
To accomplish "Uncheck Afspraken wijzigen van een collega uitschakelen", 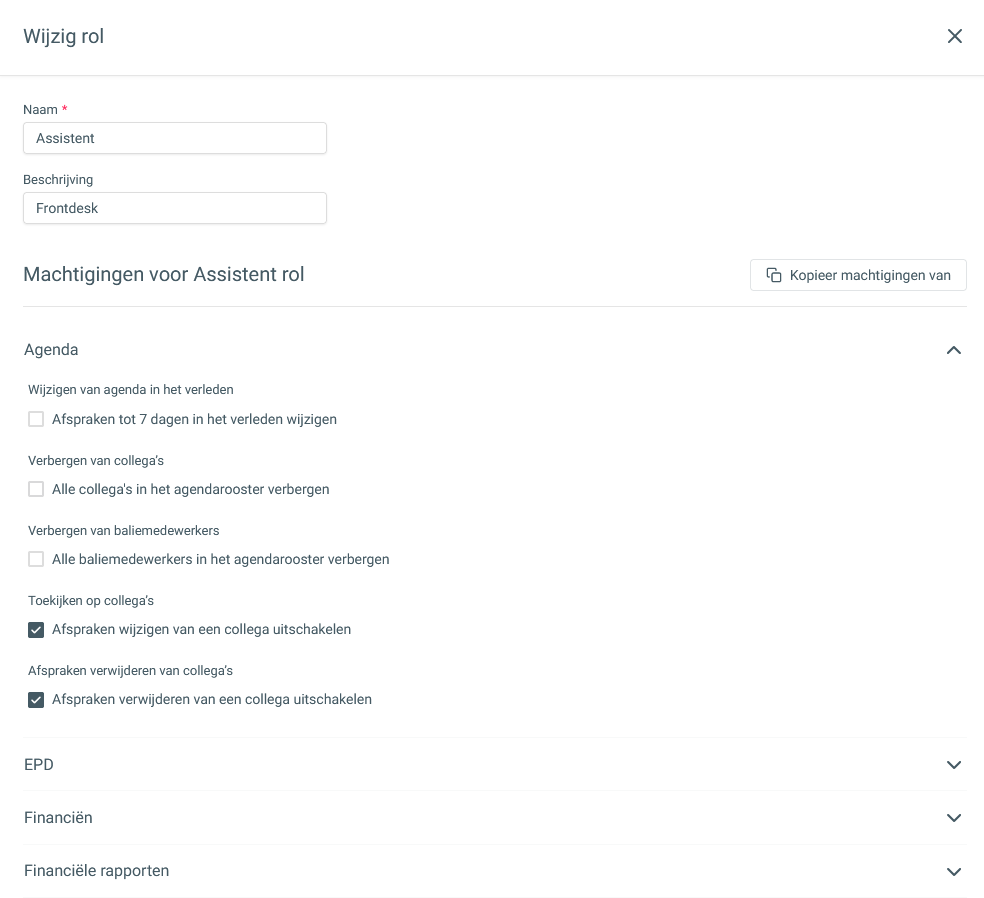I will pos(36,629).
